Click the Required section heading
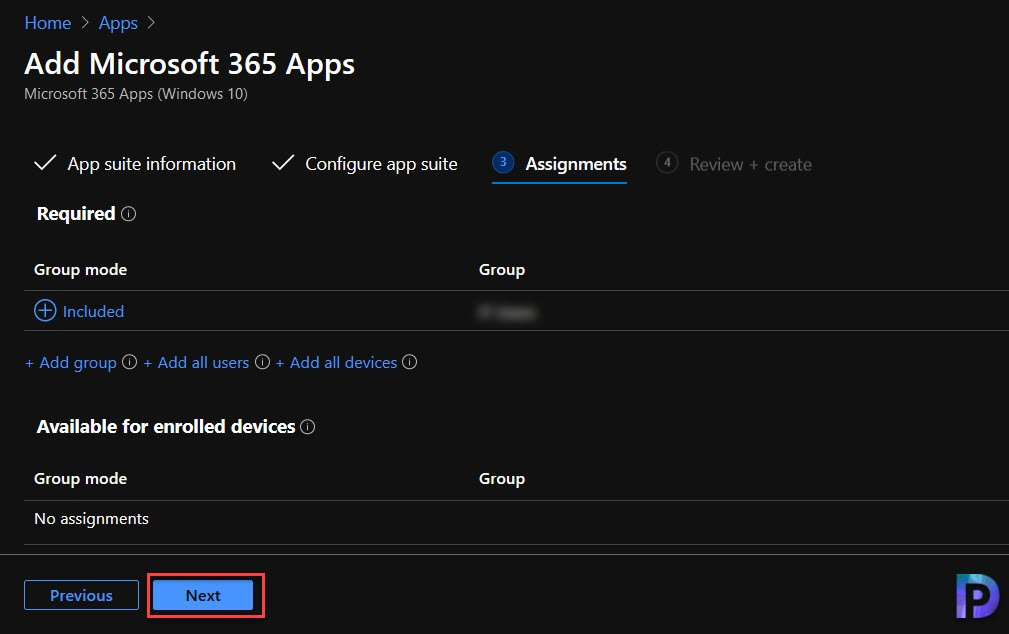The width and height of the screenshot is (1009, 634). (x=76, y=214)
